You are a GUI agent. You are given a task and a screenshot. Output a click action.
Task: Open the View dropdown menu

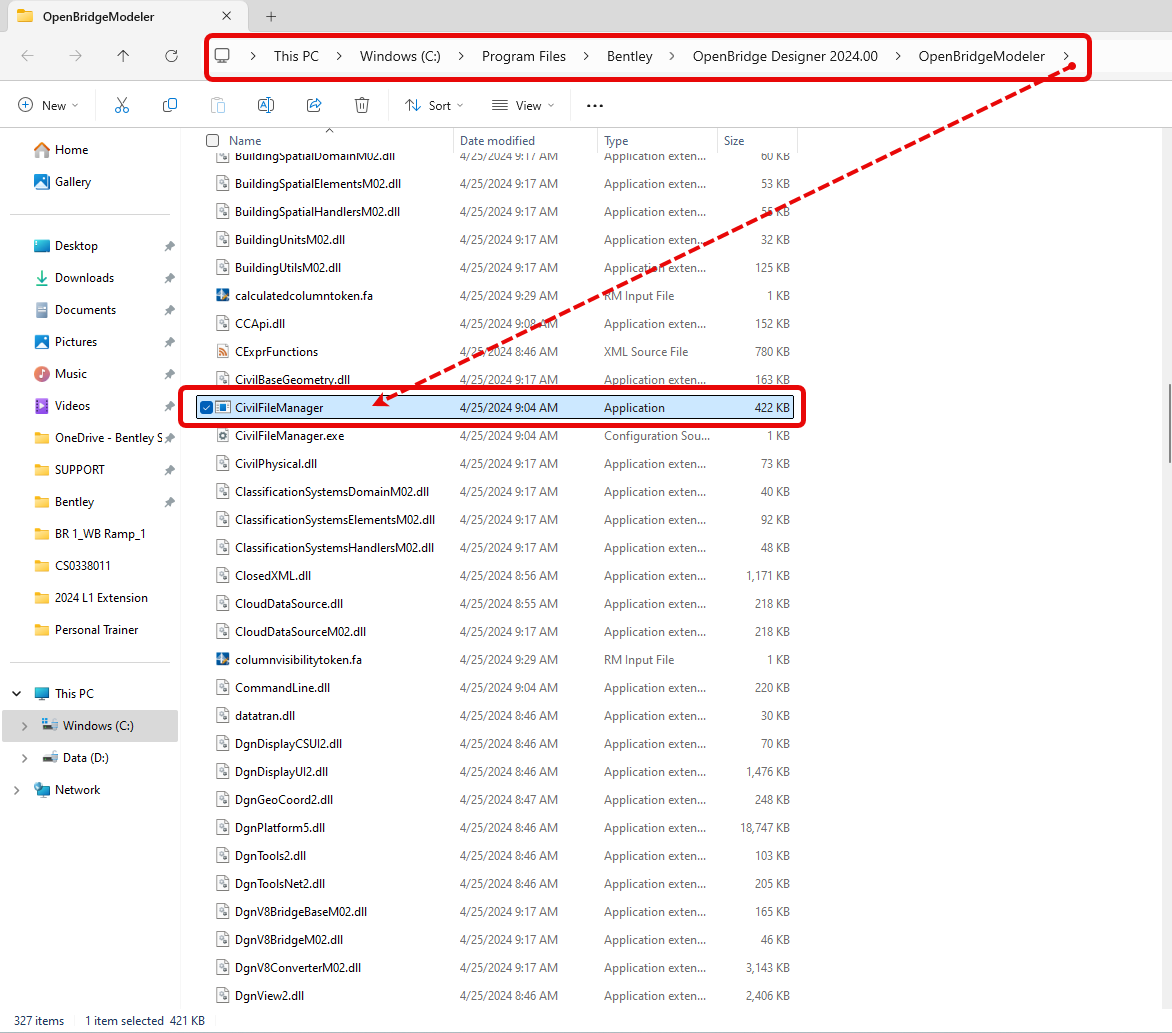pos(523,105)
